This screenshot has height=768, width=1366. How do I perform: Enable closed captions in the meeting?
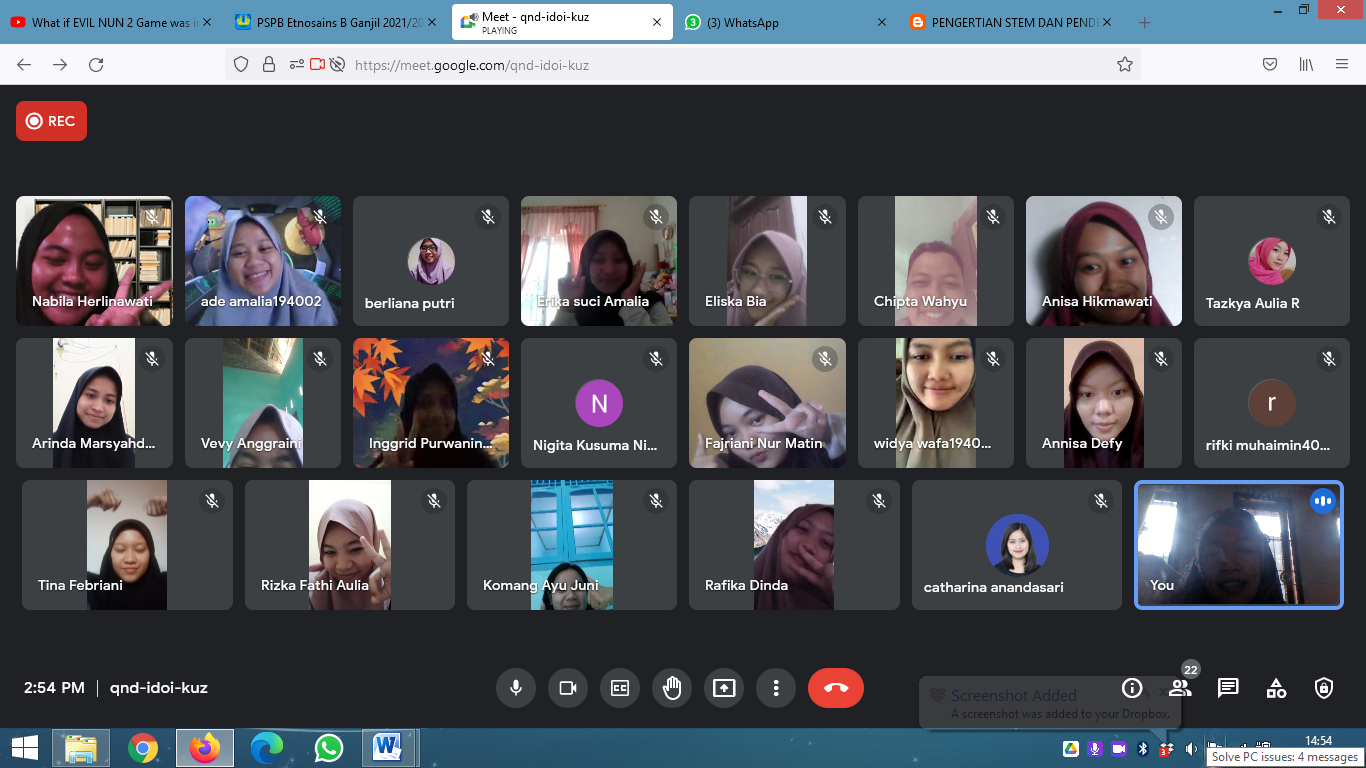620,688
